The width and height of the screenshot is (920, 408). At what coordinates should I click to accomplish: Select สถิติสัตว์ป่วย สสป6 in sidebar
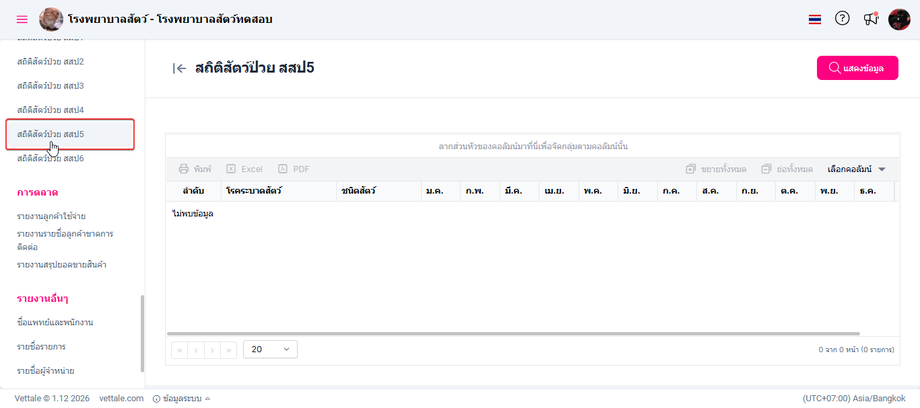pos(50,158)
